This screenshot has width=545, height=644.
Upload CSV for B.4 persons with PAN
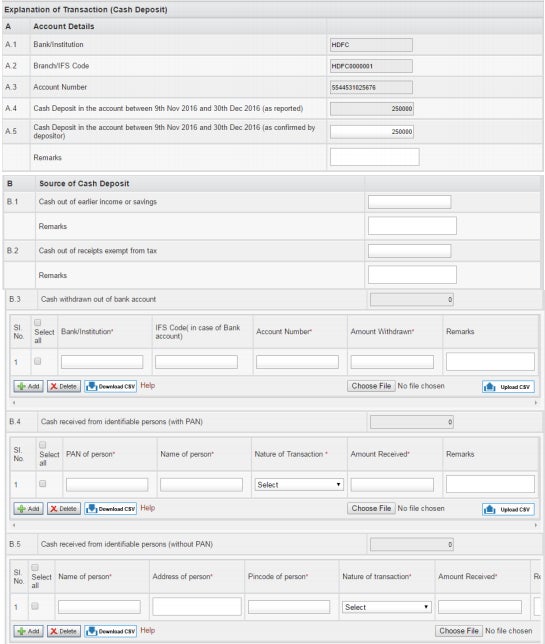pyautogui.click(x=508, y=509)
